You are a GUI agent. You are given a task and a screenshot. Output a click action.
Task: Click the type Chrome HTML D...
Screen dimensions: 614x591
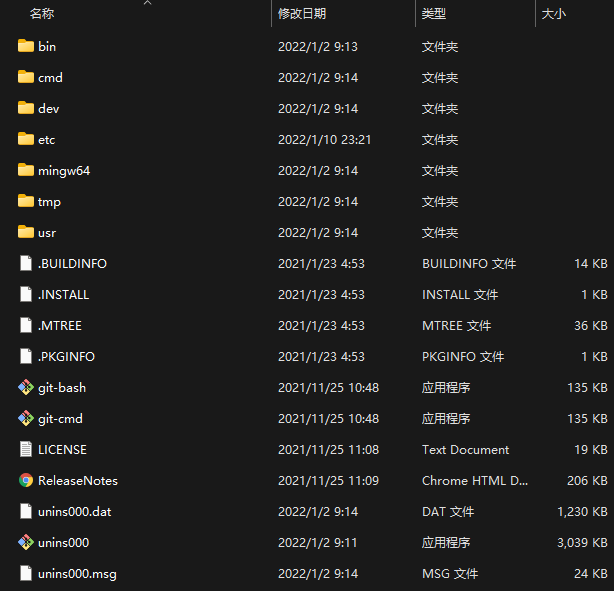(475, 480)
